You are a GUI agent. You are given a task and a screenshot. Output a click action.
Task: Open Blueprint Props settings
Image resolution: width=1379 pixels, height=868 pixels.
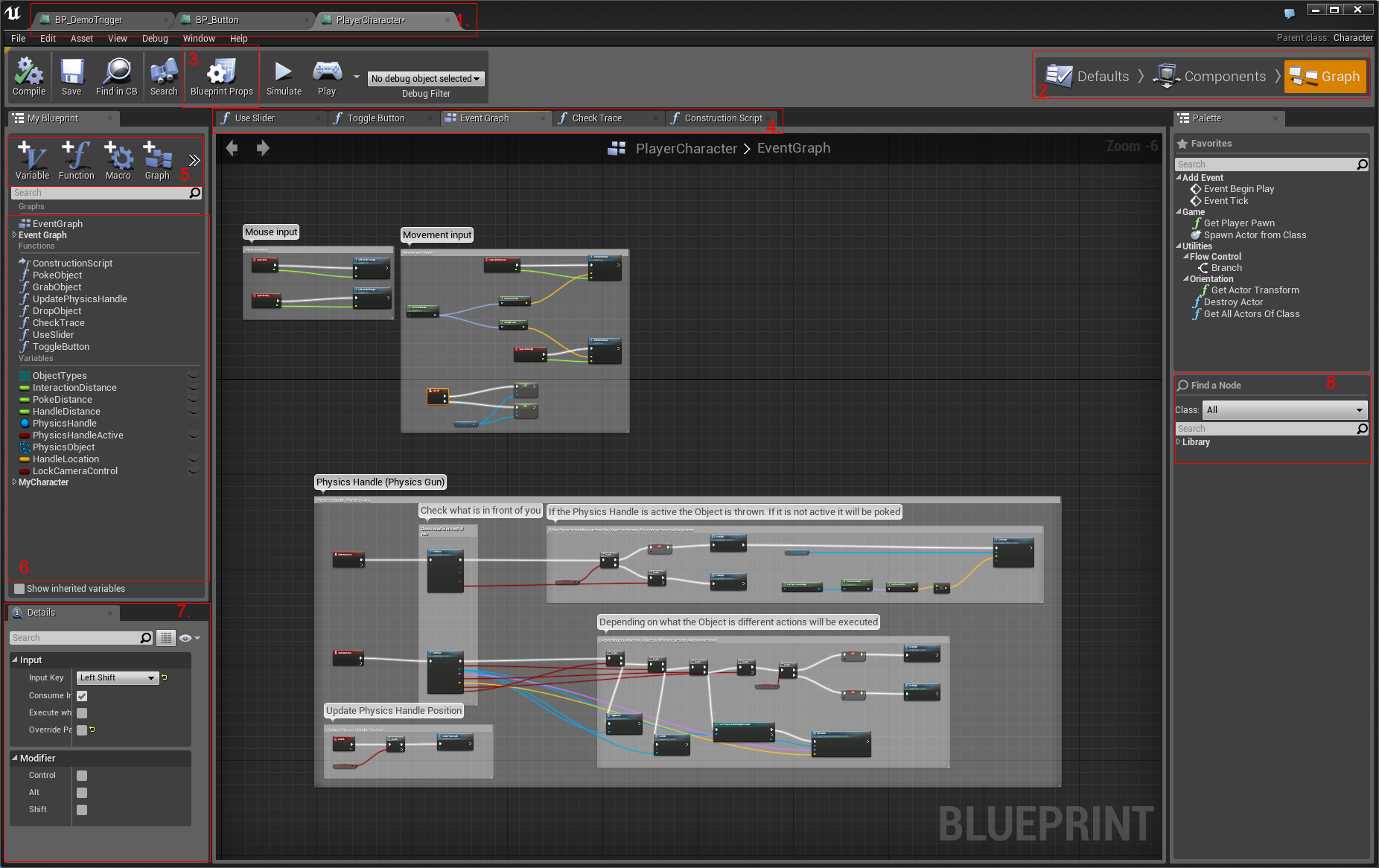(221, 77)
